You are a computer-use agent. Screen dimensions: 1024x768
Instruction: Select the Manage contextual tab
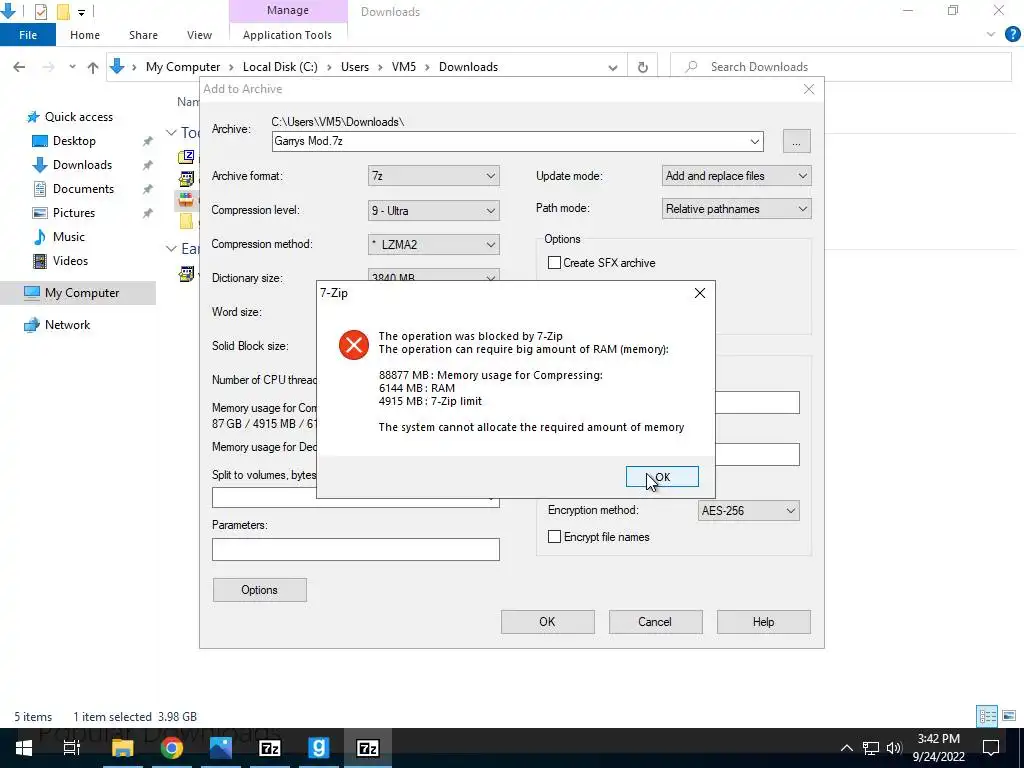coord(287,10)
